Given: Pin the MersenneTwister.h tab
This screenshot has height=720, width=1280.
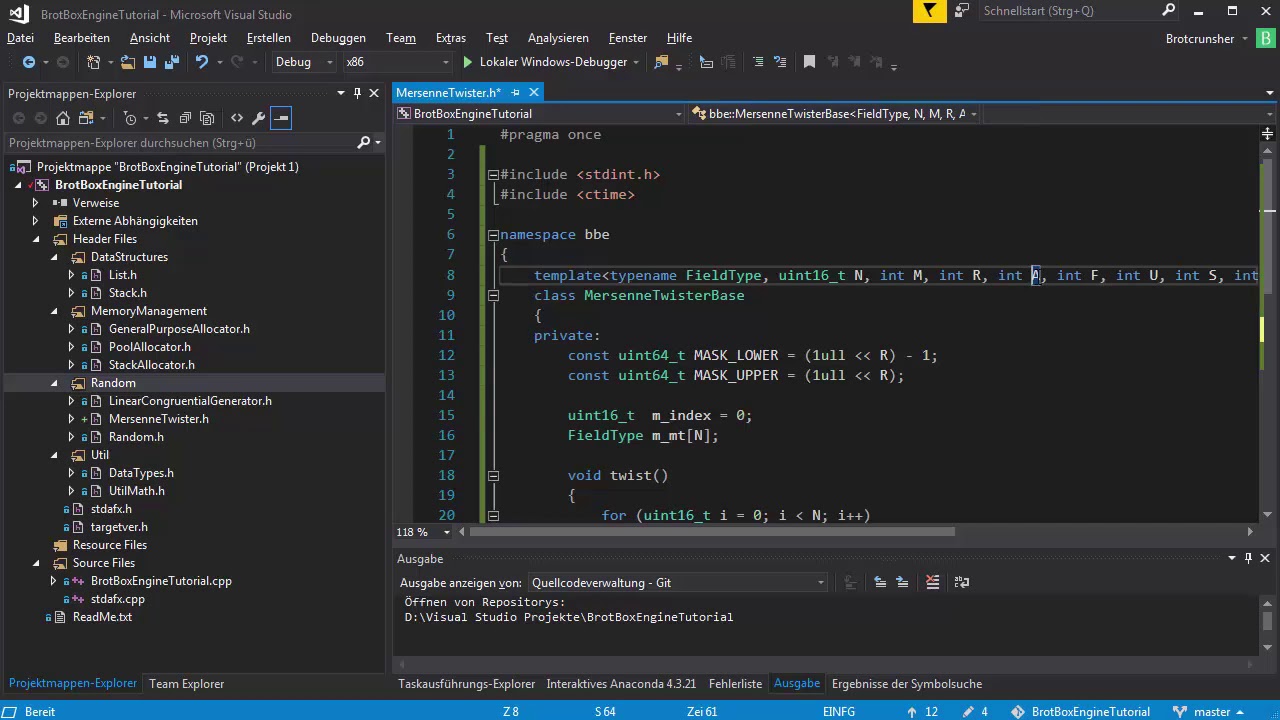Looking at the screenshot, I should point(516,93).
